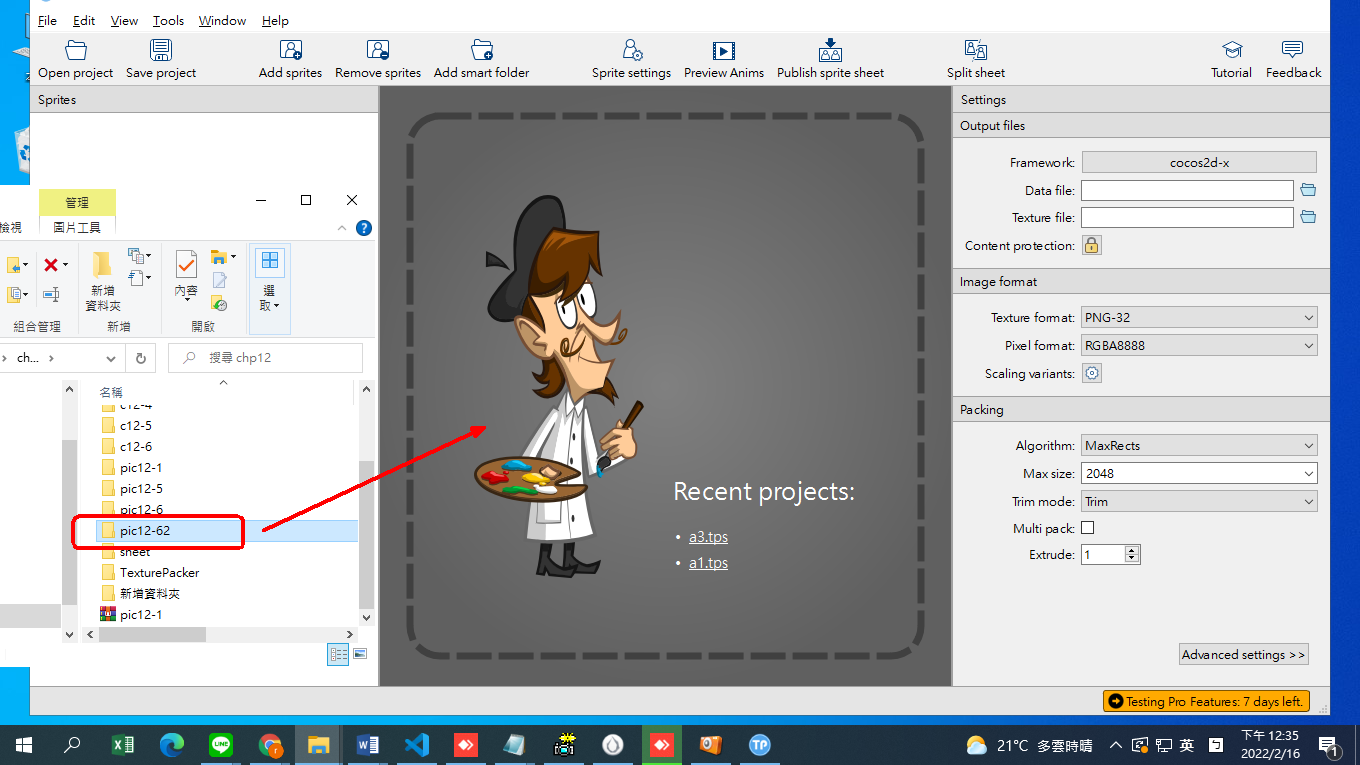Open the Explorer address bar history dropdown

[x=113, y=358]
